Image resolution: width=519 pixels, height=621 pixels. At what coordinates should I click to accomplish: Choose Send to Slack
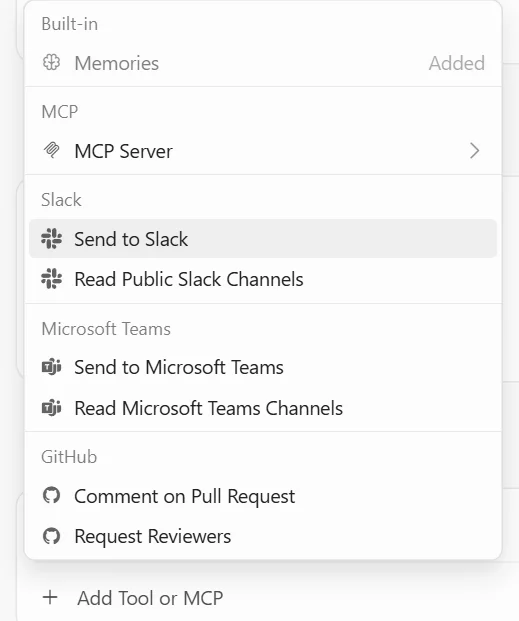pos(263,239)
